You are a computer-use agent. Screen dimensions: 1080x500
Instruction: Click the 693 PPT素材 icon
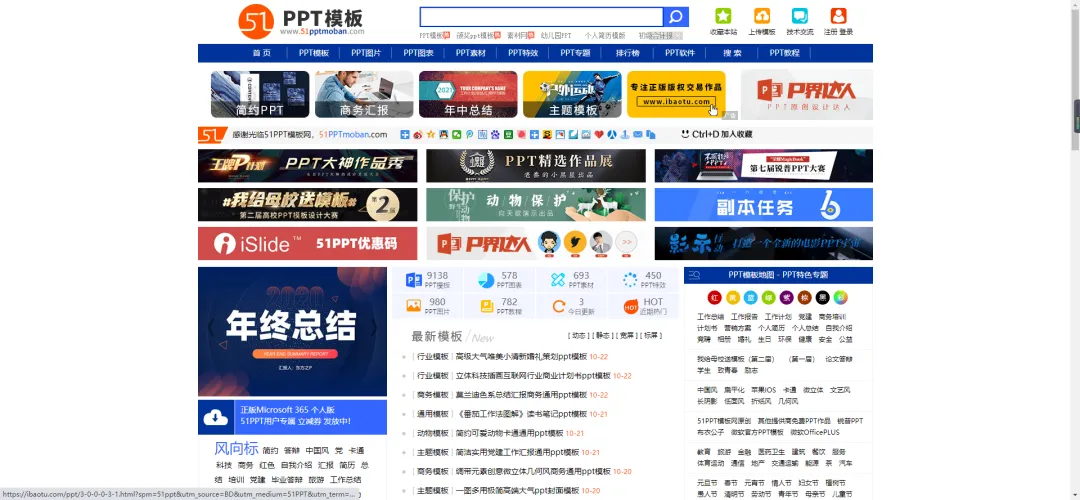pyautogui.click(x=558, y=280)
